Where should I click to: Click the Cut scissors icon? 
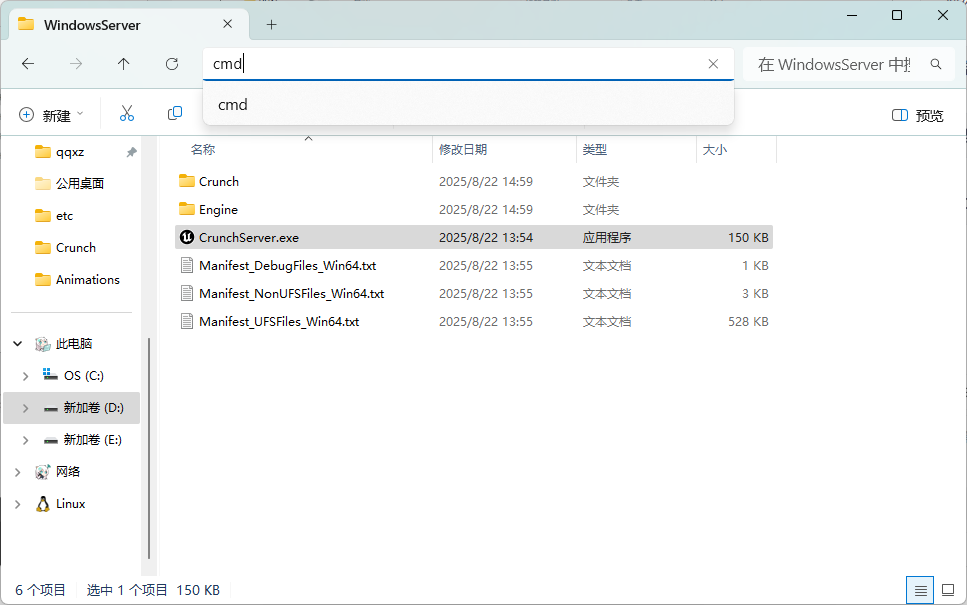click(127, 115)
